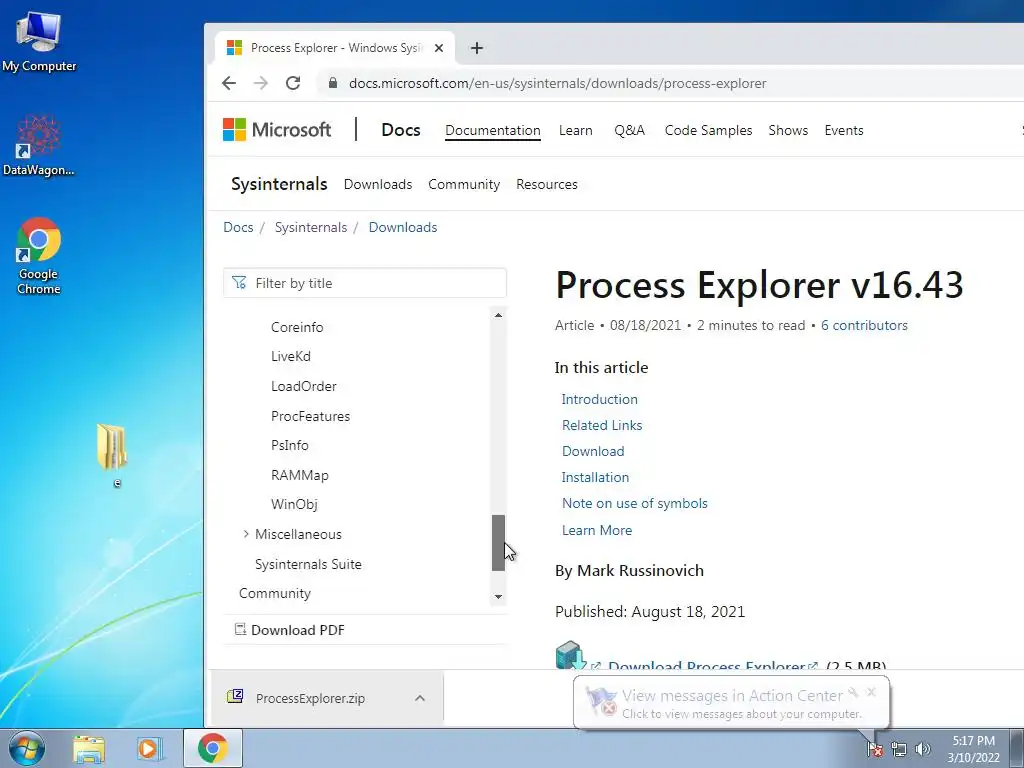Click the Sysinternals section title
This screenshot has height=768, width=1024.
279,184
